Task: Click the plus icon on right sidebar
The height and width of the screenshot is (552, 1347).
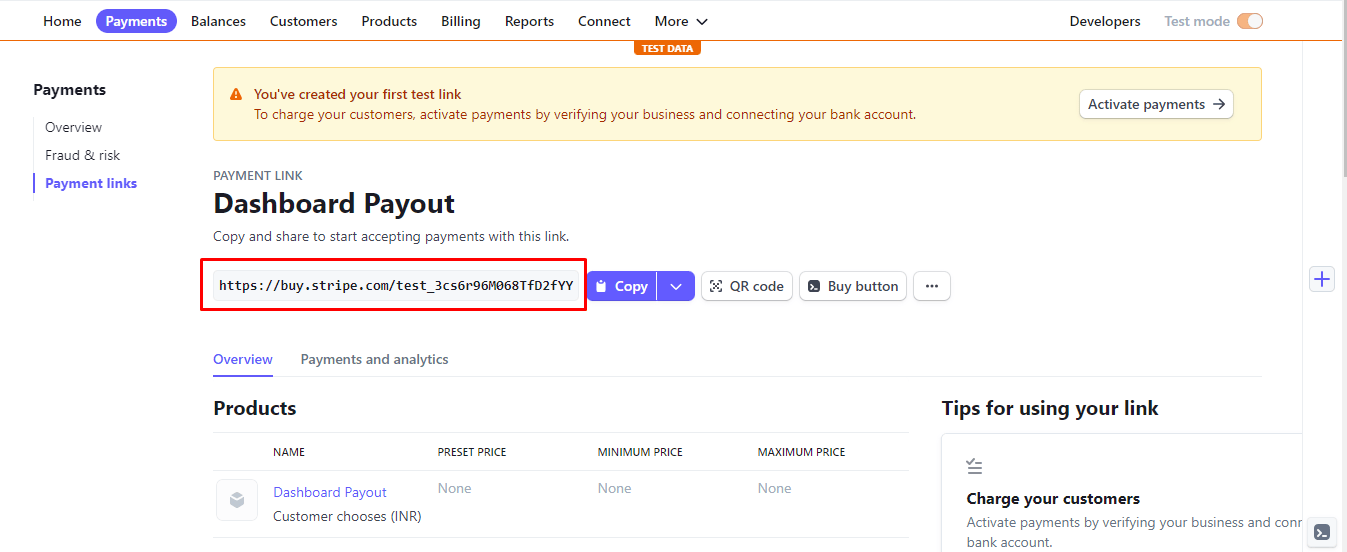Action: [1322, 279]
